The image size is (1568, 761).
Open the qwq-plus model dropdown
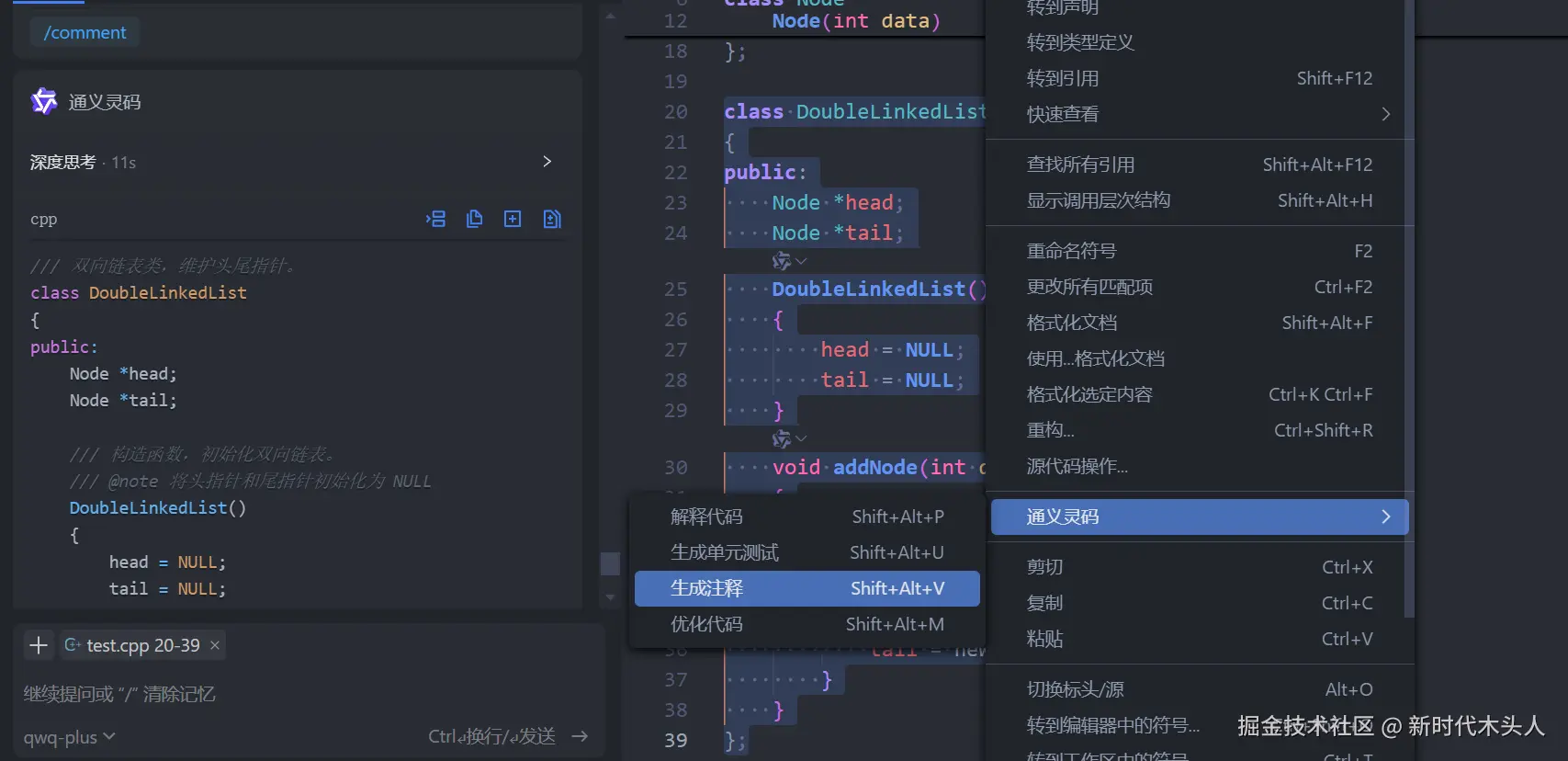(x=70, y=737)
